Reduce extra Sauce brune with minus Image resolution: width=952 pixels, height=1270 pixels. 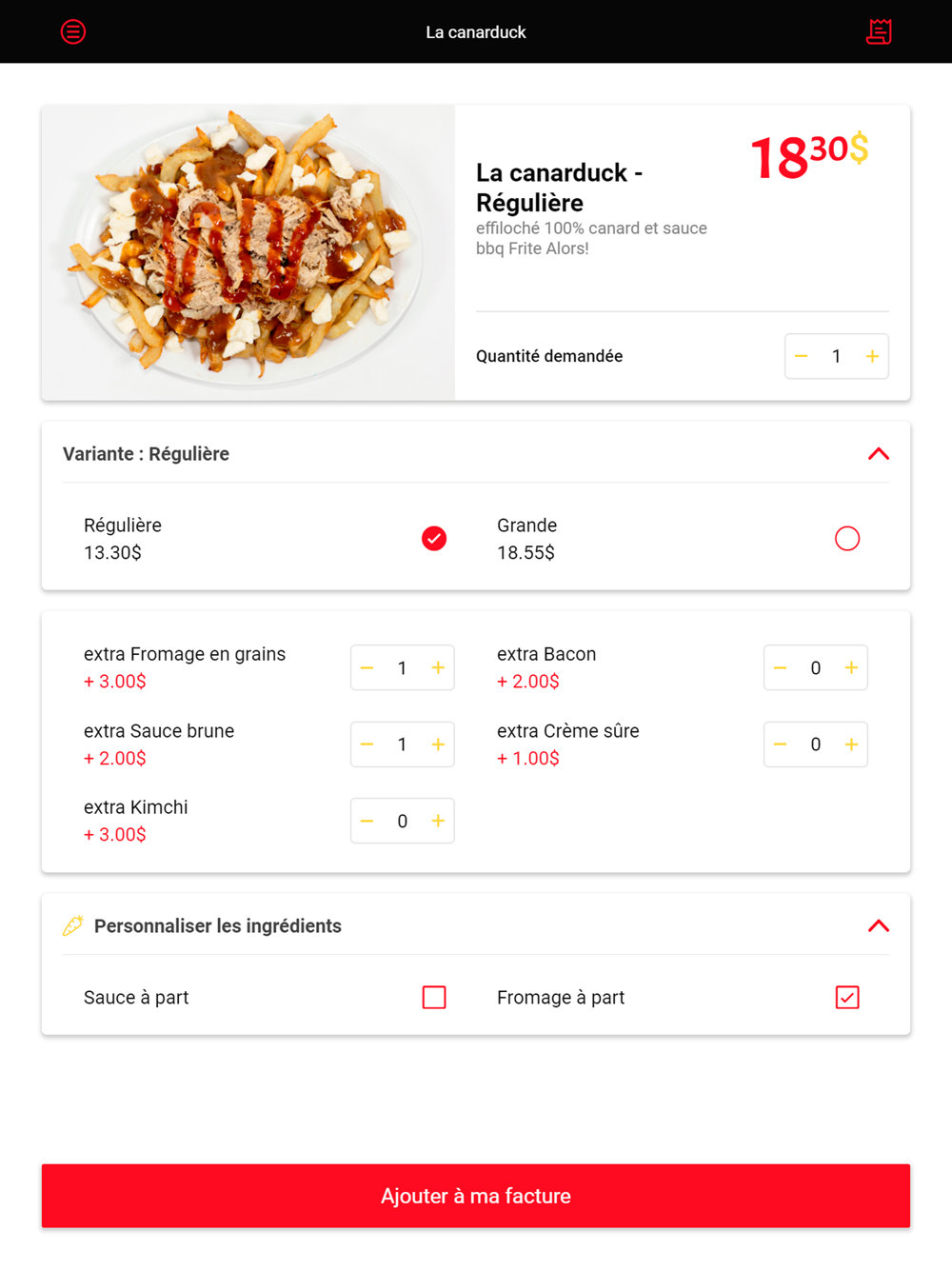point(367,744)
